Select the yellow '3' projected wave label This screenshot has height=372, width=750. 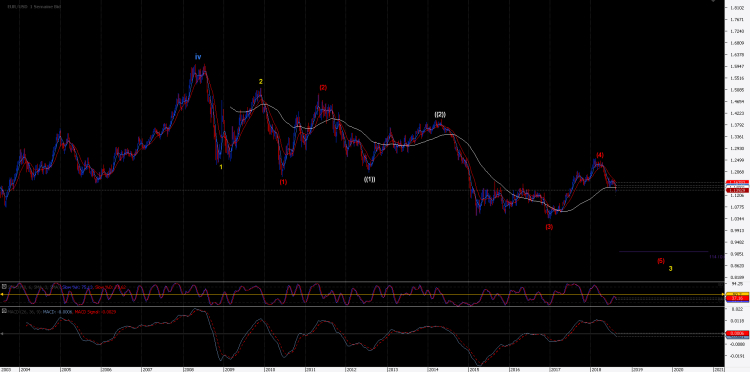[x=671, y=268]
